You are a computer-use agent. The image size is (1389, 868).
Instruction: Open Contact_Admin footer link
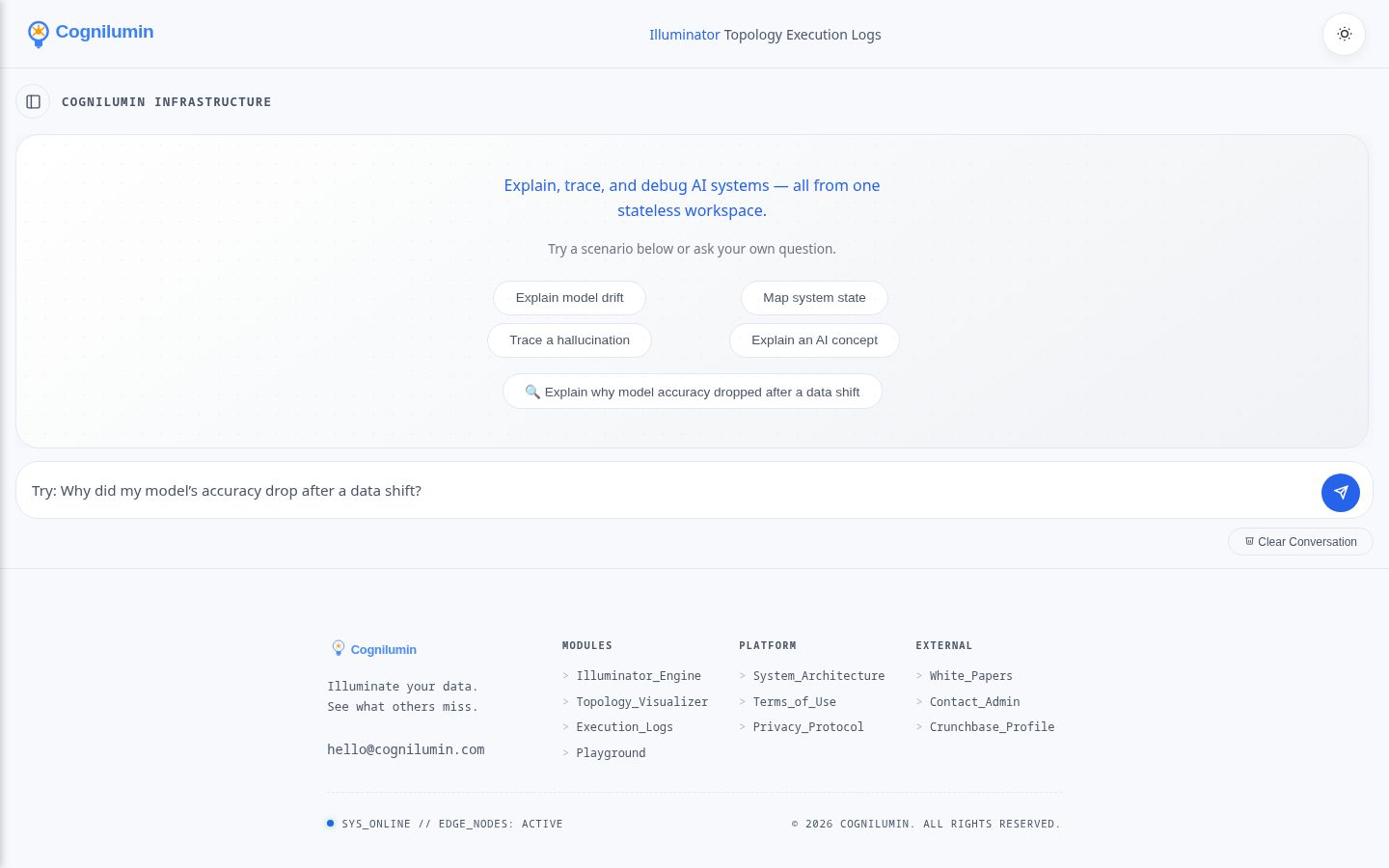tap(975, 702)
